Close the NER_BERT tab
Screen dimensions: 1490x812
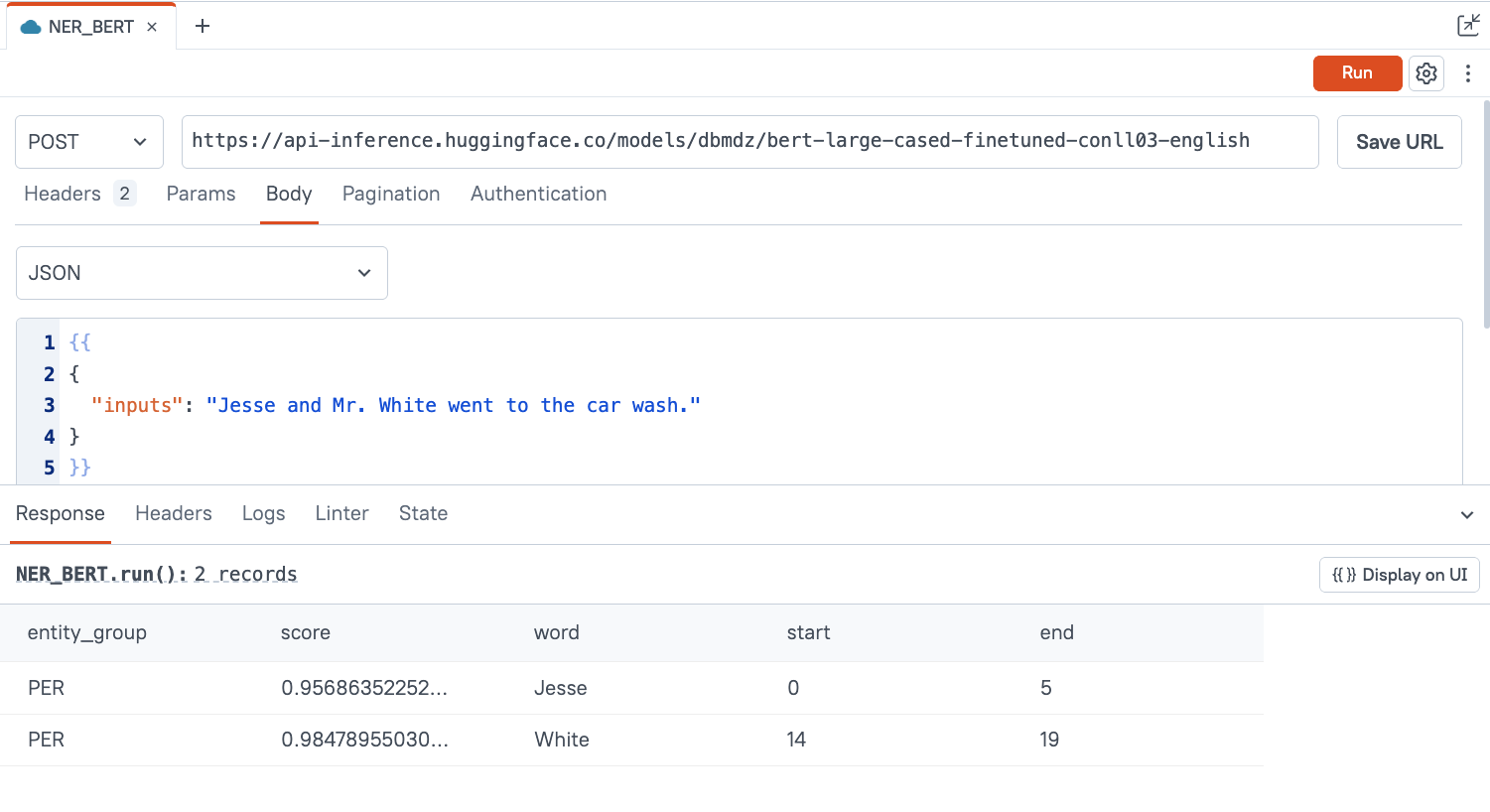tap(152, 27)
